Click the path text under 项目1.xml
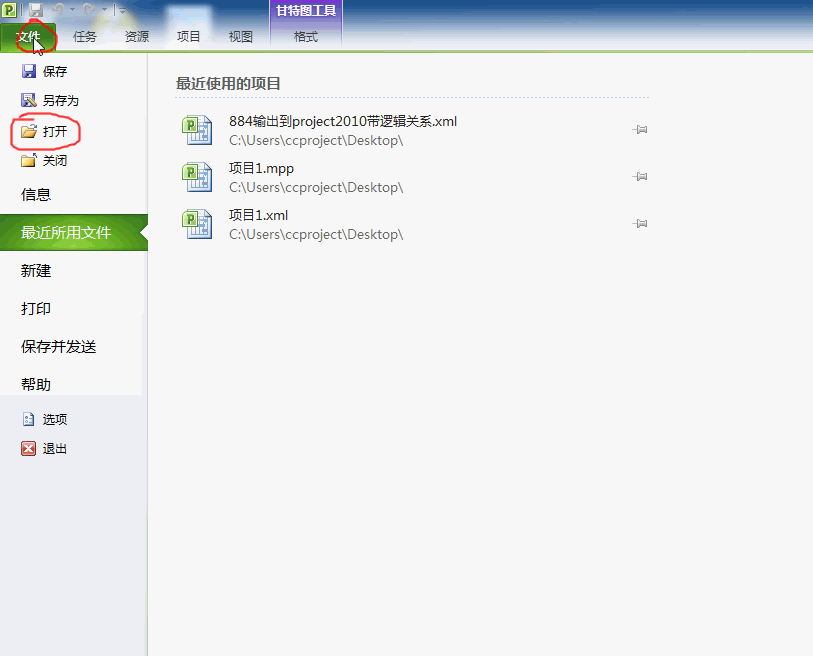813x656 pixels. pyautogui.click(x=316, y=234)
